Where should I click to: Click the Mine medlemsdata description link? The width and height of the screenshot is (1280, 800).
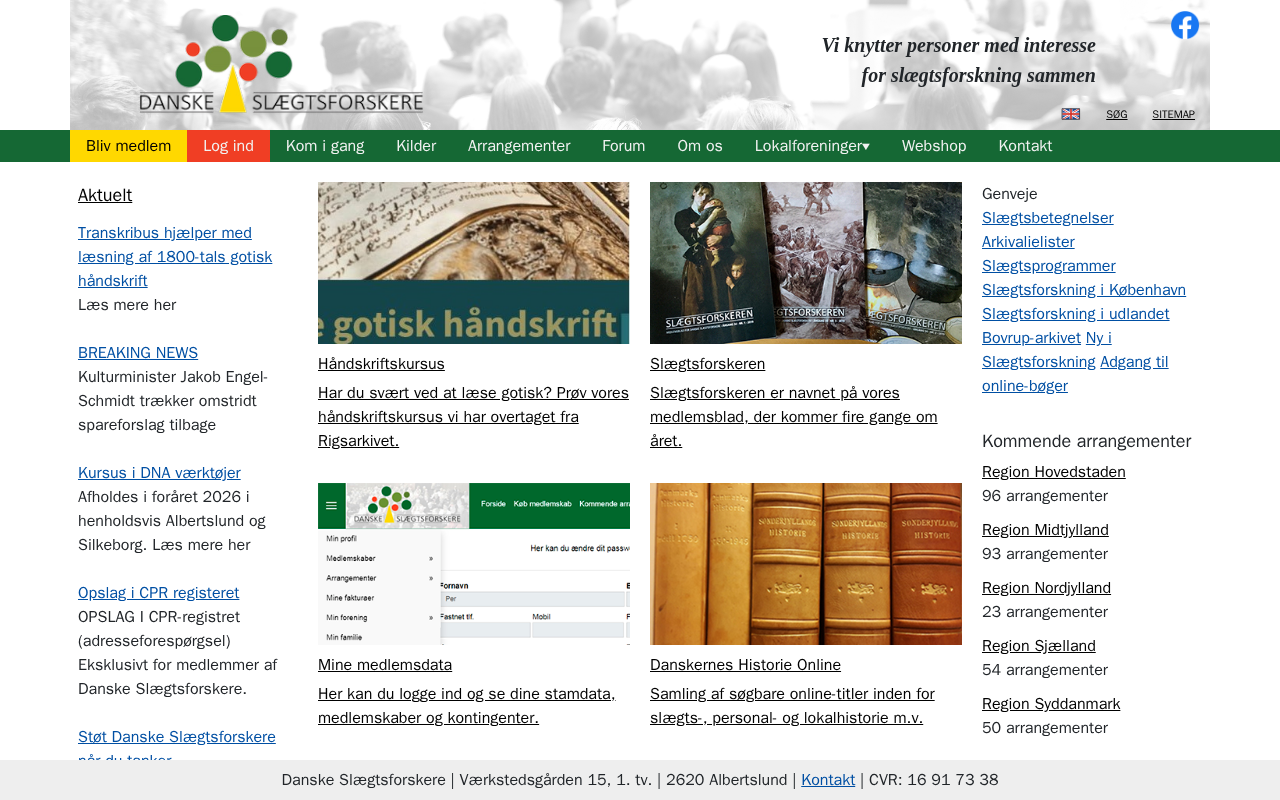467,706
